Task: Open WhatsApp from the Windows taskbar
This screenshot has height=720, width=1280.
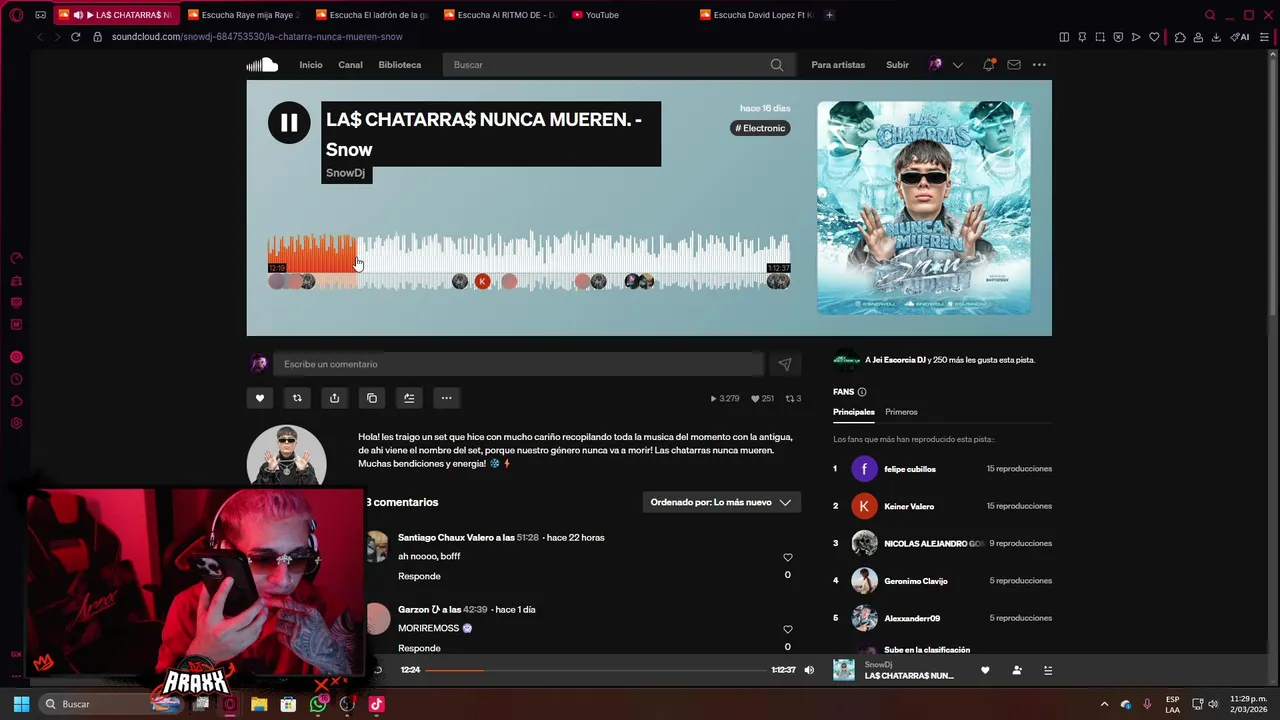Action: pos(318,704)
